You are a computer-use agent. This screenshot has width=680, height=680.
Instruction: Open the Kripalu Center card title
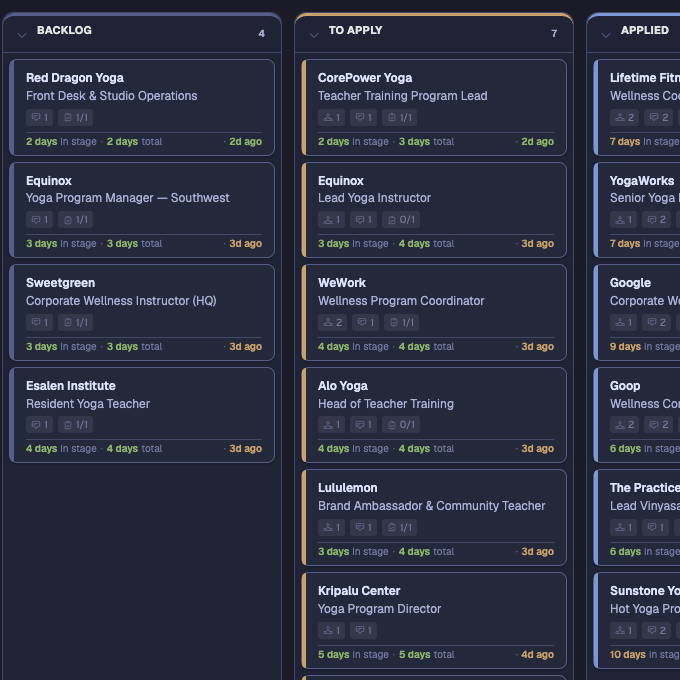click(x=359, y=591)
